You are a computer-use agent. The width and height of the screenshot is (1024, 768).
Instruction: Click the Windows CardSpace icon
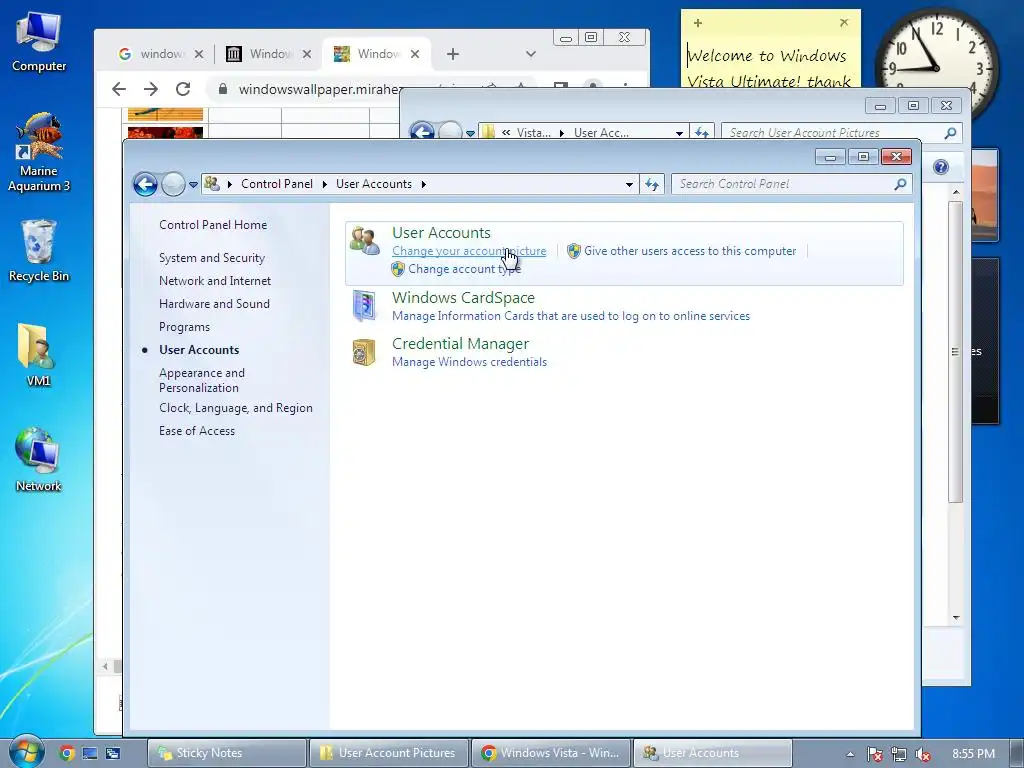click(x=364, y=306)
